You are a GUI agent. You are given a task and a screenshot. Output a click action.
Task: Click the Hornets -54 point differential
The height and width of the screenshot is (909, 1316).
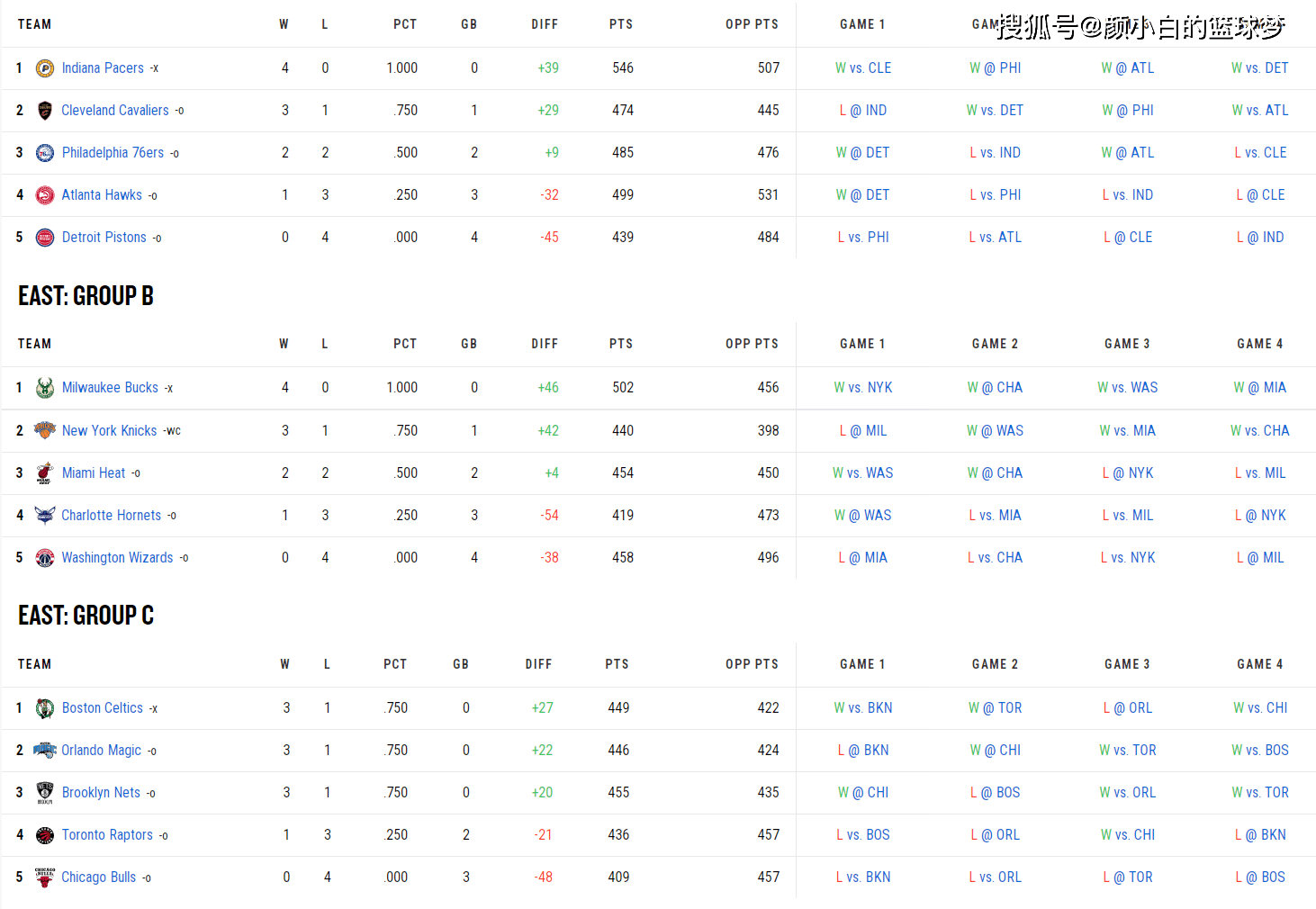tap(550, 516)
